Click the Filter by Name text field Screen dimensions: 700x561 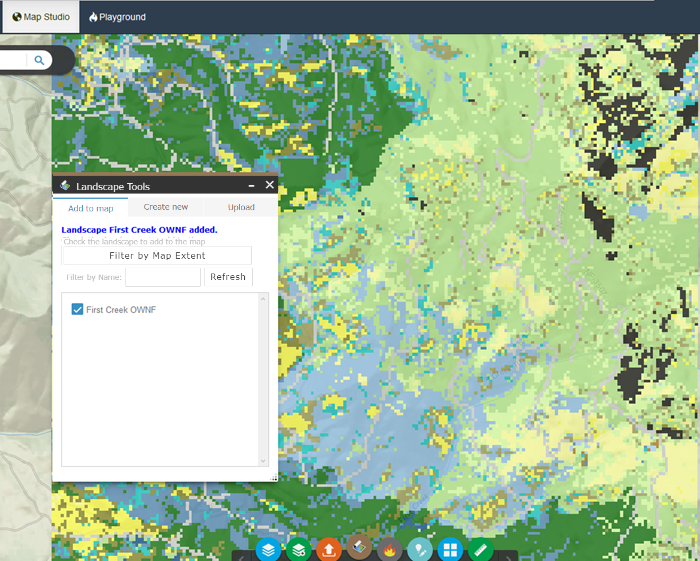pyautogui.click(x=162, y=277)
